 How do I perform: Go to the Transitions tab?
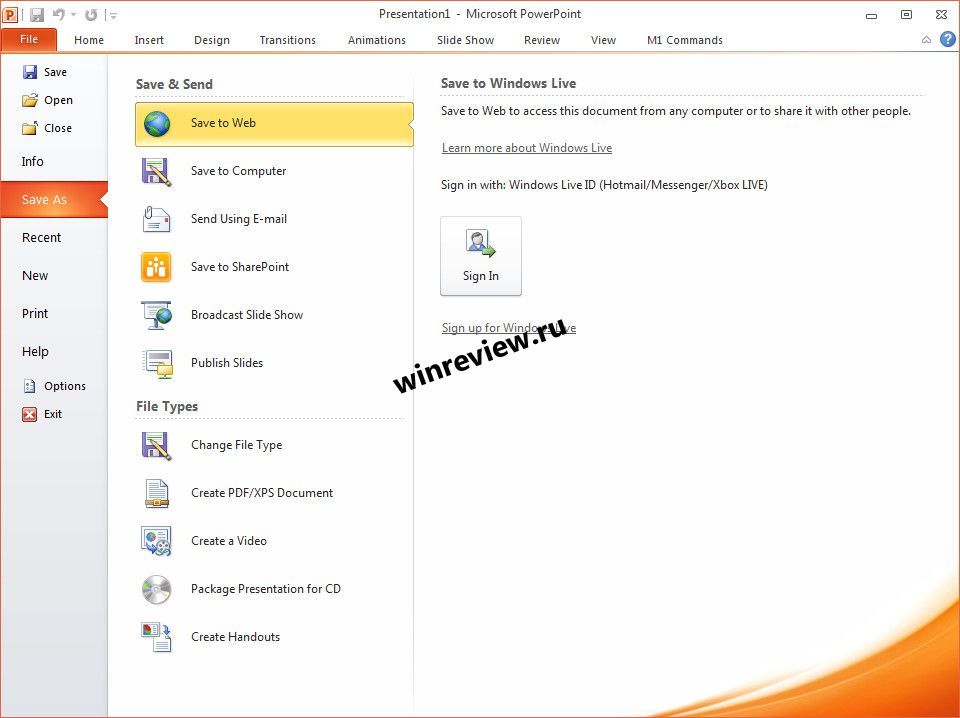287,40
